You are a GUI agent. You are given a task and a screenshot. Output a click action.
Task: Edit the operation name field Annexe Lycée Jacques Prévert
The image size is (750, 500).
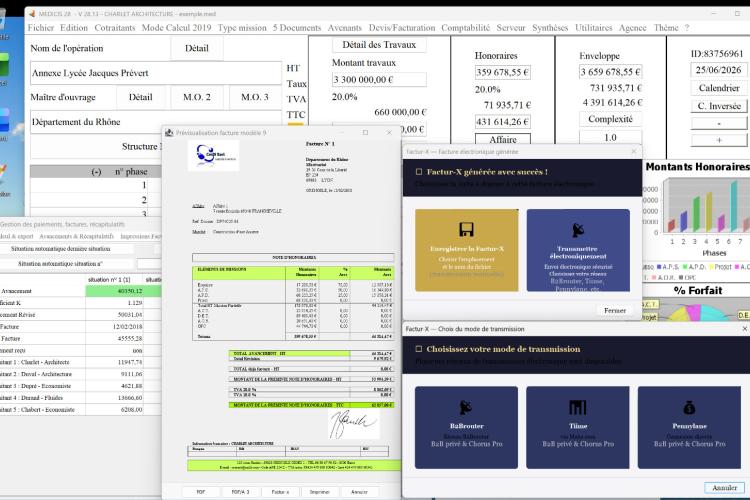click(156, 73)
